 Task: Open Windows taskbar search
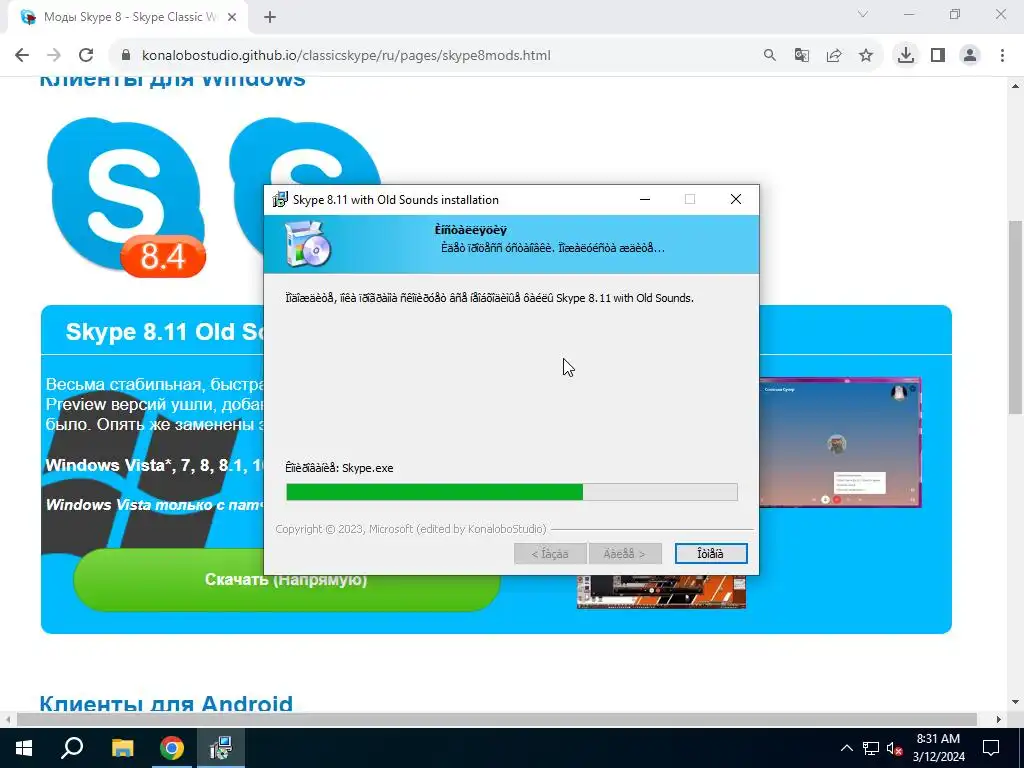pyautogui.click(x=72, y=748)
